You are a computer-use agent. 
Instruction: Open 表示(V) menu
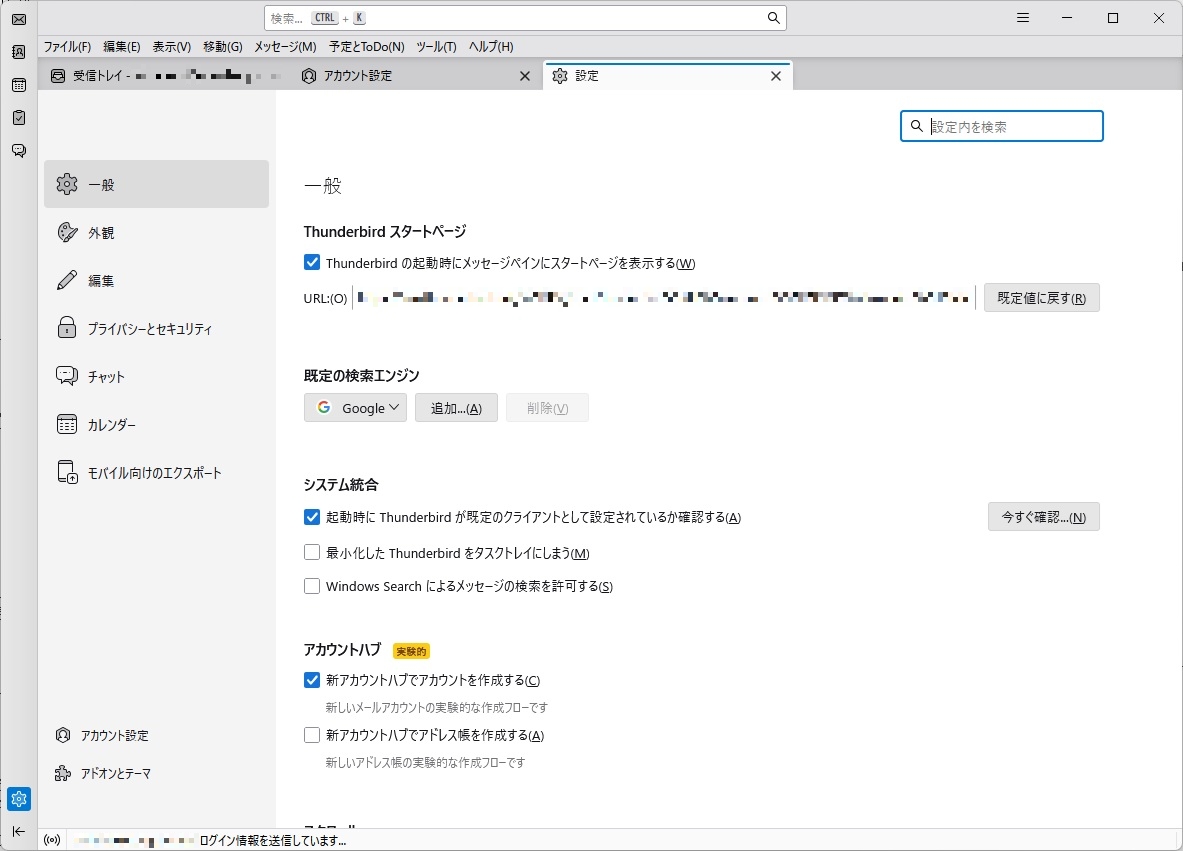coord(171,47)
